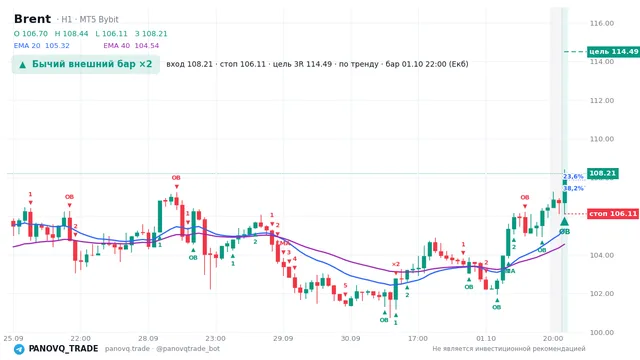Click the 23,6% Fibonacci level label

[x=573, y=176]
